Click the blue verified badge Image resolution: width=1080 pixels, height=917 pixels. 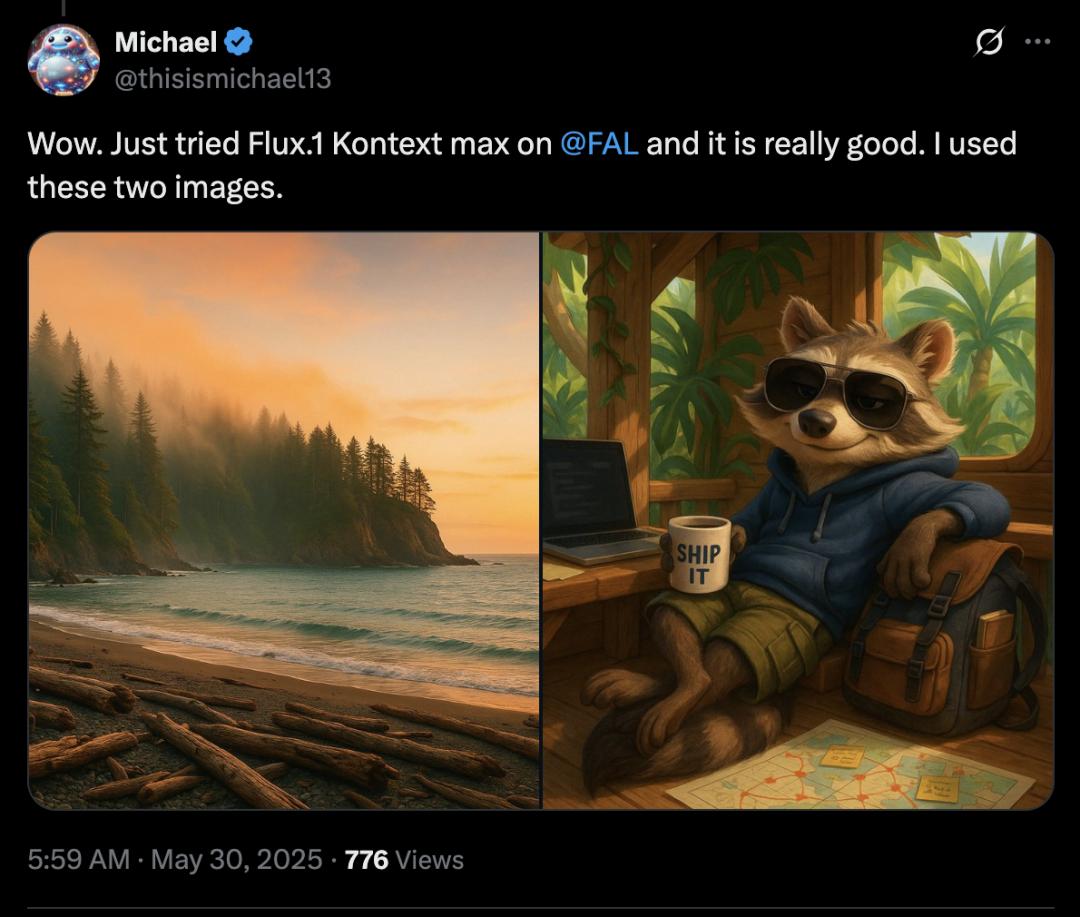pyautogui.click(x=238, y=42)
